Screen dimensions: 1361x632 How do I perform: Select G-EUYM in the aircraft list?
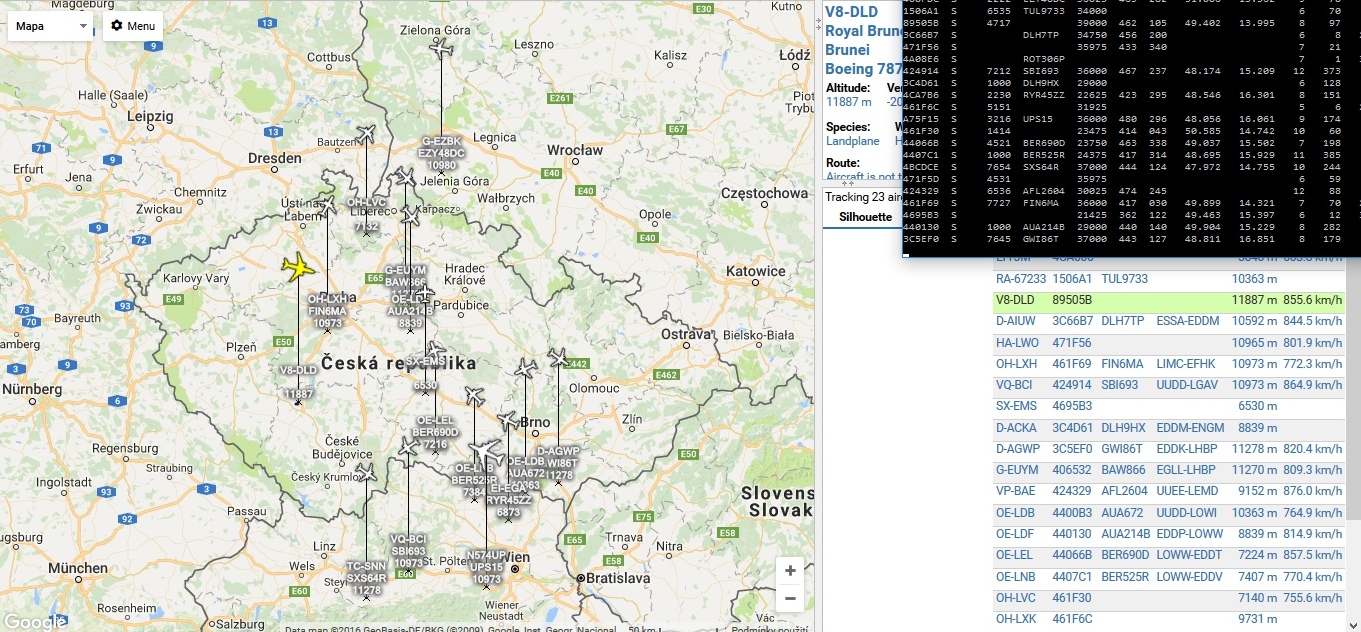point(1168,470)
